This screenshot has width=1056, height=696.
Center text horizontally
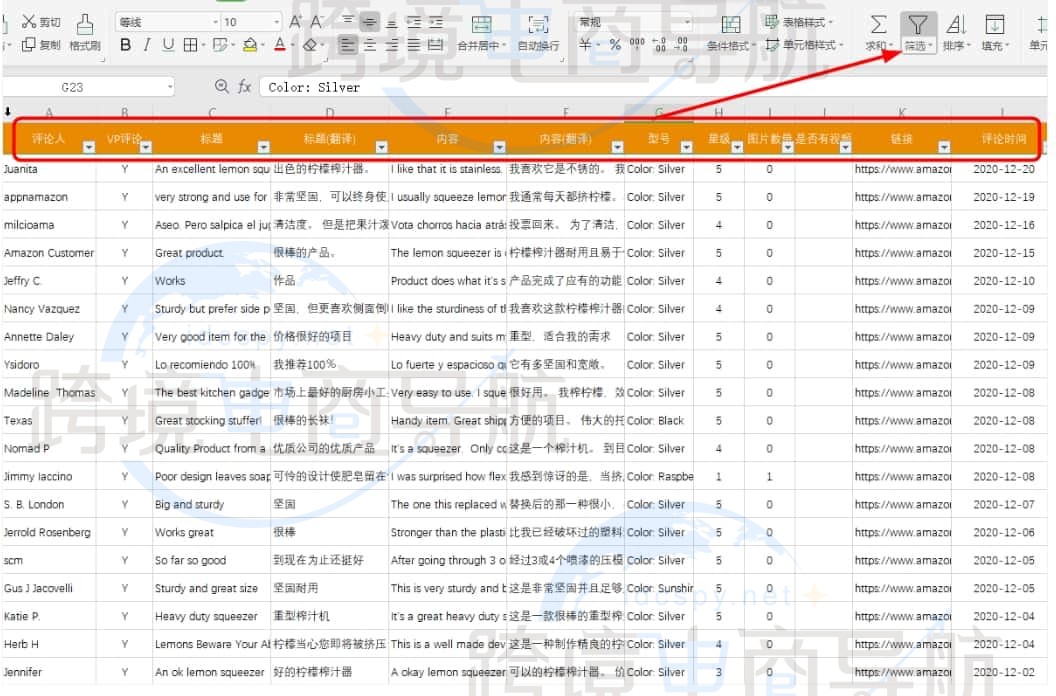coord(370,45)
